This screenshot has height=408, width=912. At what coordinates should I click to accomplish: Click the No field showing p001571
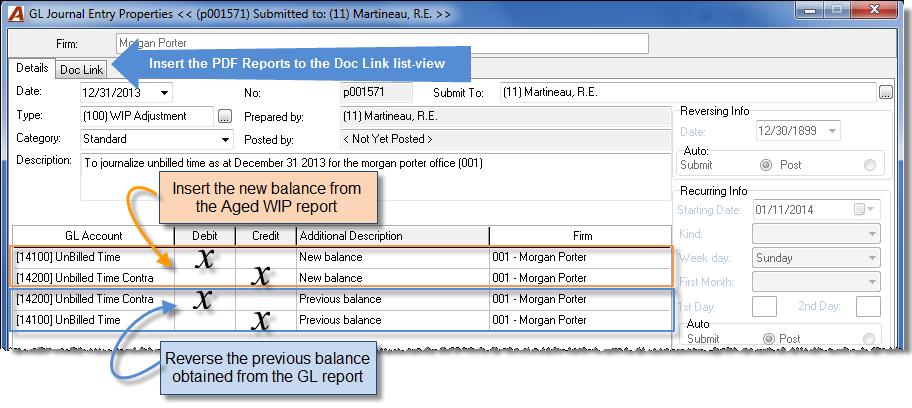tap(376, 93)
